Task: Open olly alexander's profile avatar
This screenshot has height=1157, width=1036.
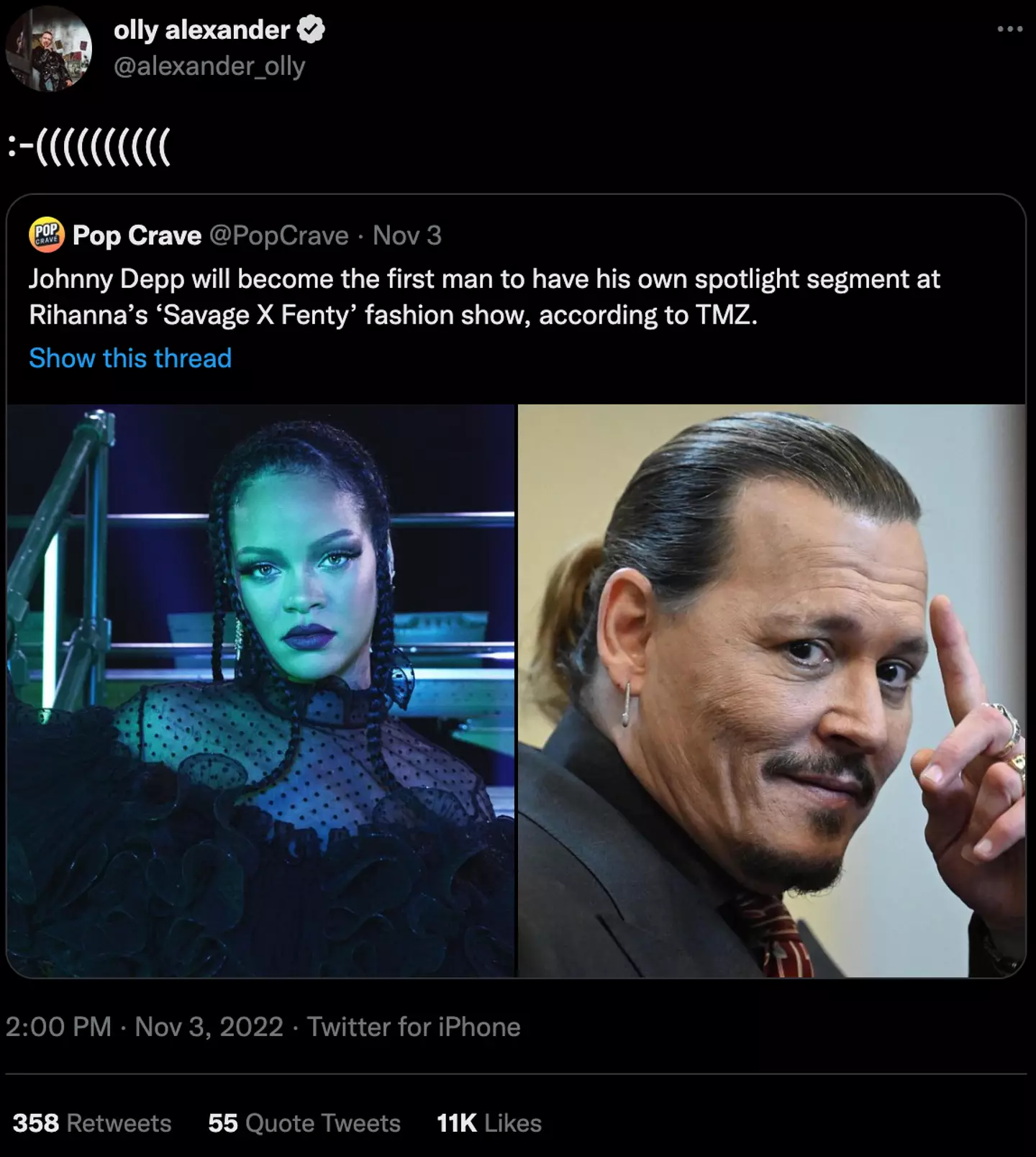Action: (49, 48)
